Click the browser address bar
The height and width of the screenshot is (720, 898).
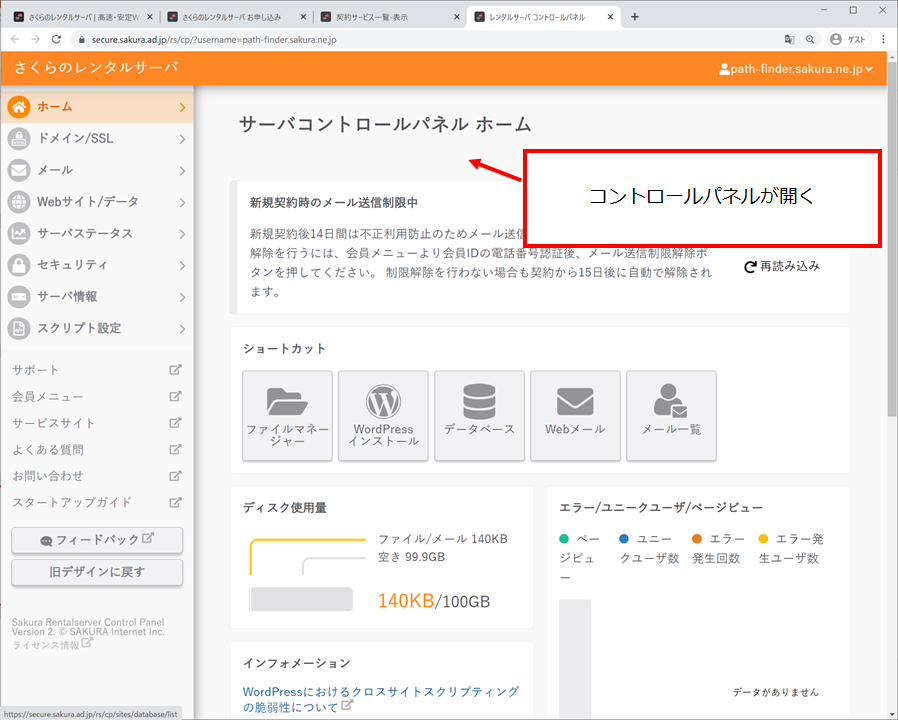click(400, 39)
